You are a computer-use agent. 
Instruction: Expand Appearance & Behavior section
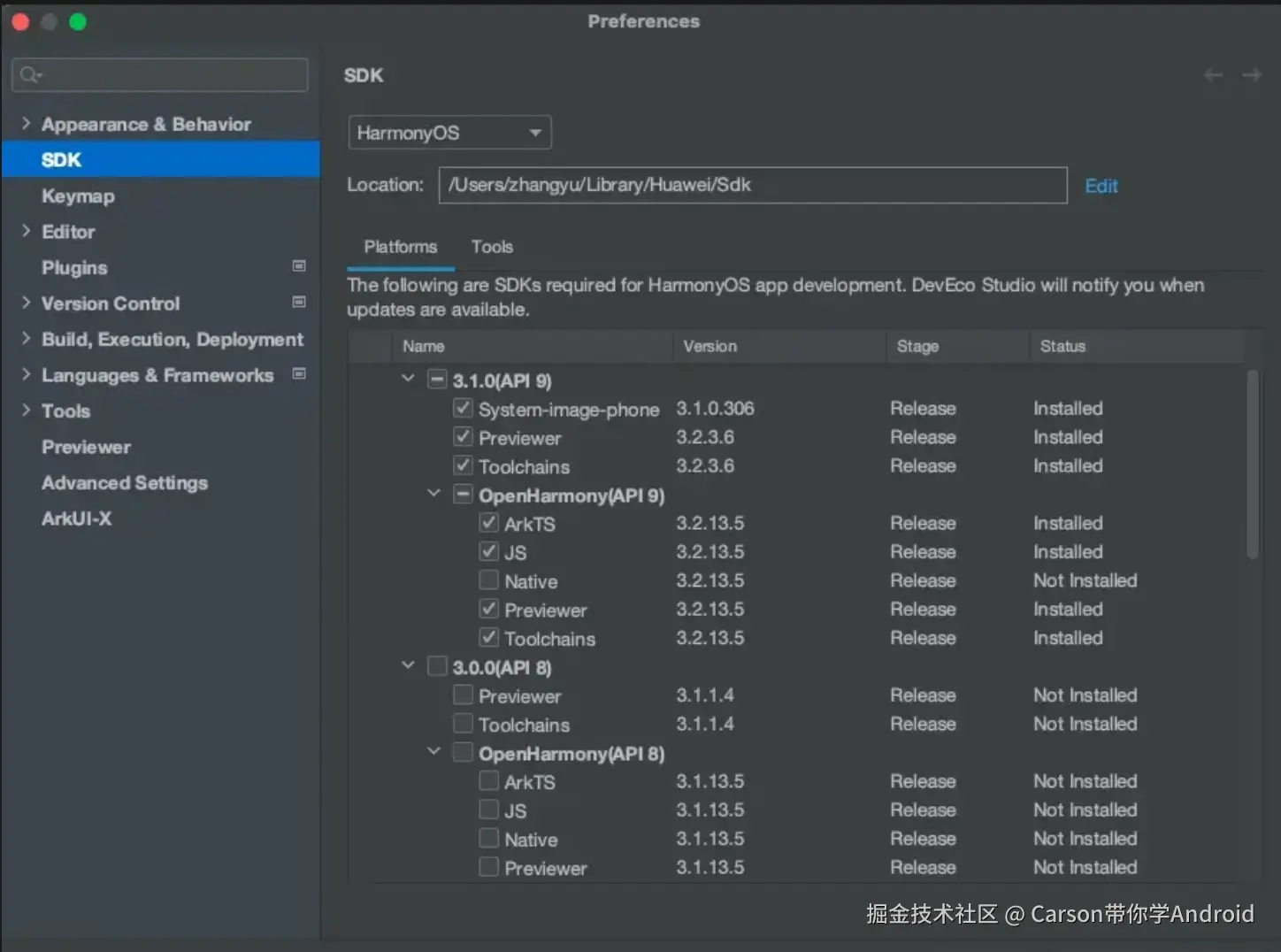[x=26, y=123]
